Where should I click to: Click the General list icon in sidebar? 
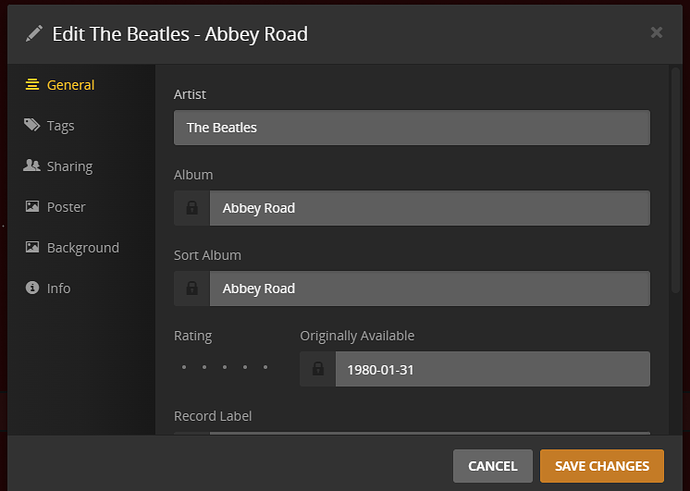point(32,85)
